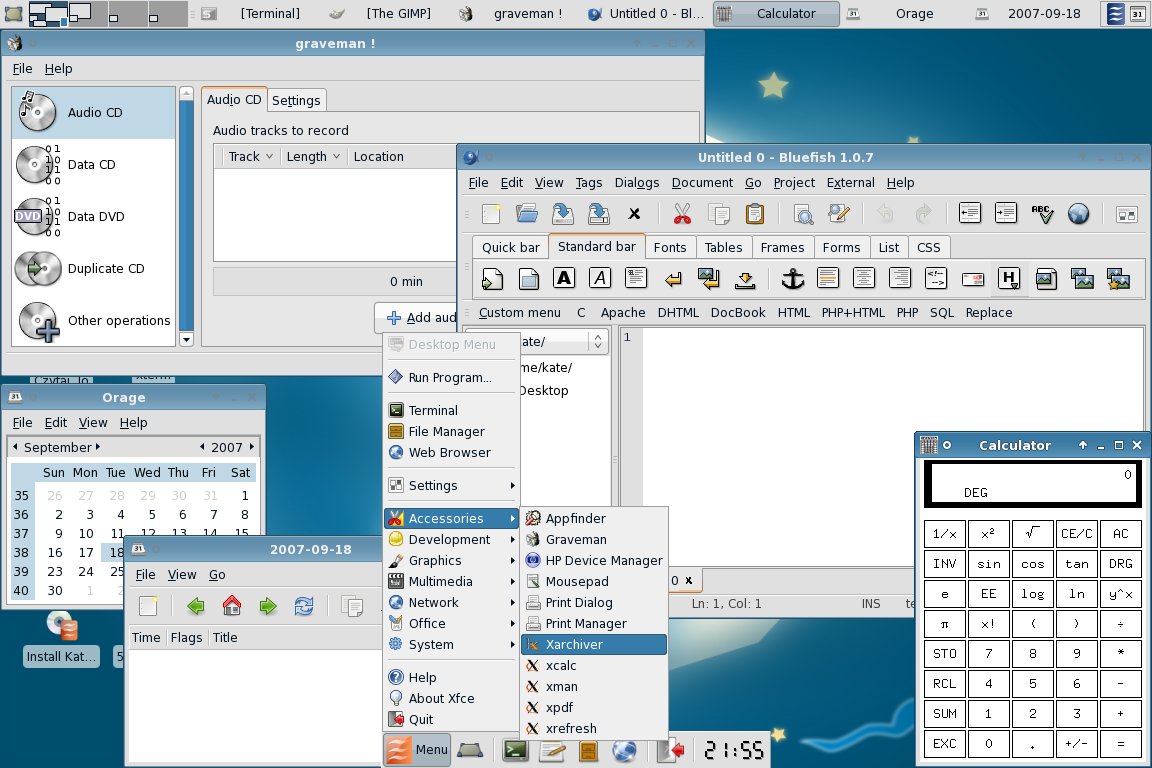Screen dimensions: 1152x768
Task: Click the INV button on the Calculator
Action: 944,564
